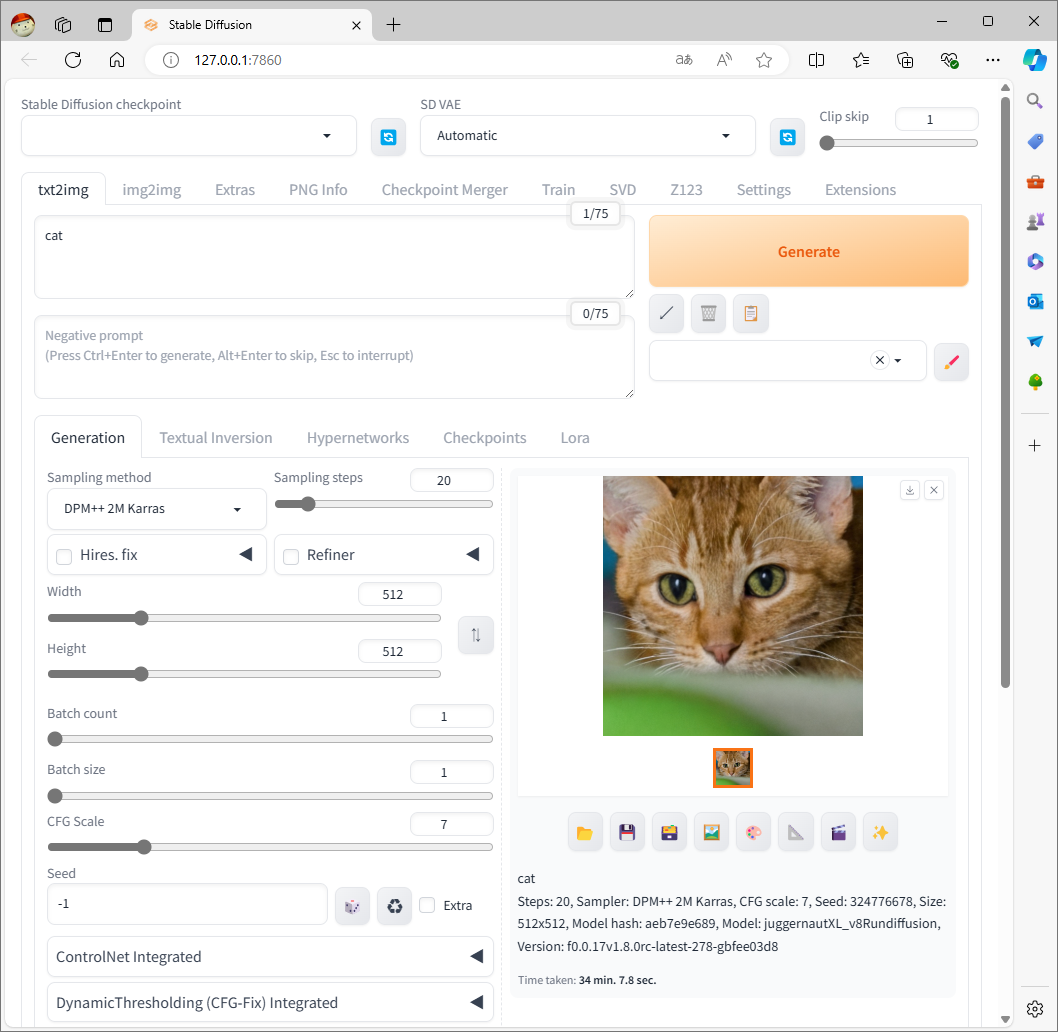
Task: Close the generated image preview
Action: pos(934,490)
